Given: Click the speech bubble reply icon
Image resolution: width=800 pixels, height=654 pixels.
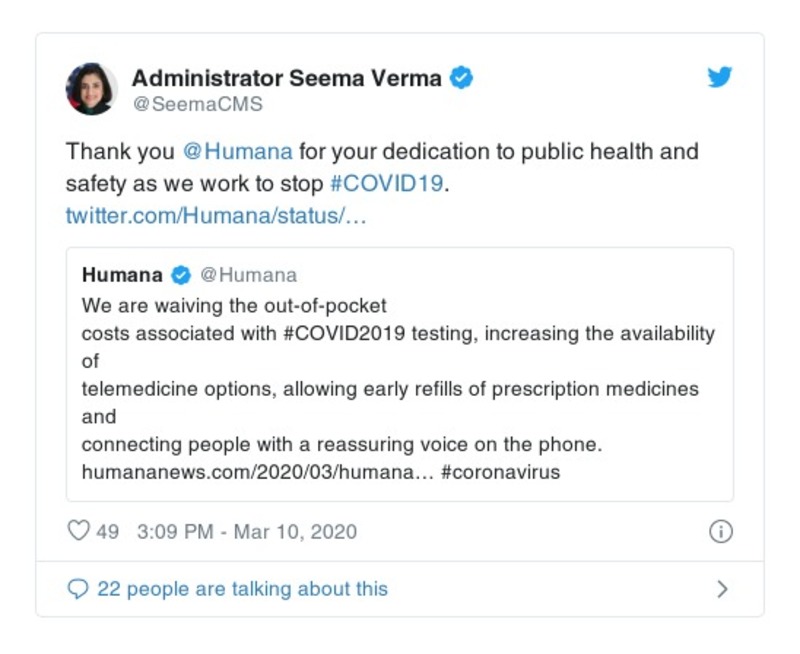Looking at the screenshot, I should (78, 589).
